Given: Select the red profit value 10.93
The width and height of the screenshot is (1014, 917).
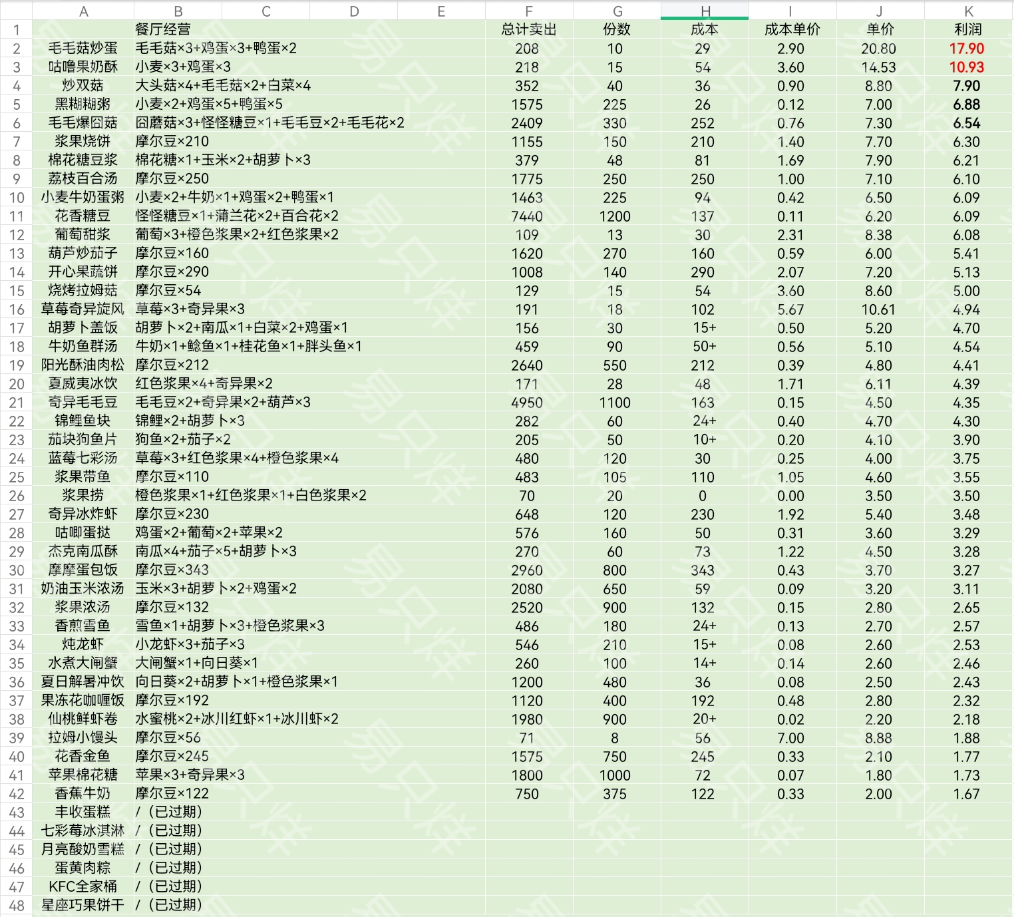Looking at the screenshot, I should 967,67.
